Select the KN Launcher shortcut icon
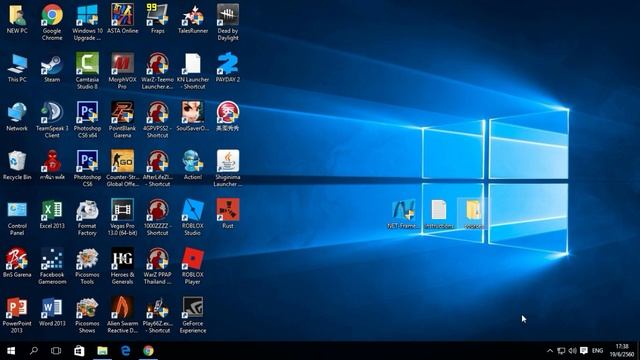 192,71
